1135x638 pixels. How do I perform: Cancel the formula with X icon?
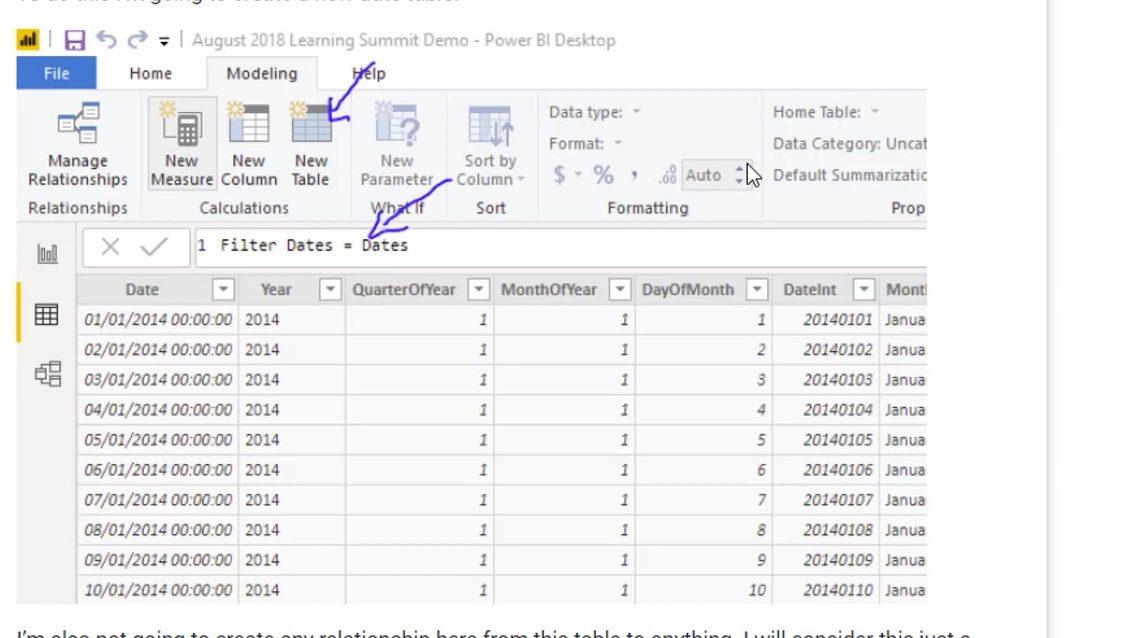[110, 247]
